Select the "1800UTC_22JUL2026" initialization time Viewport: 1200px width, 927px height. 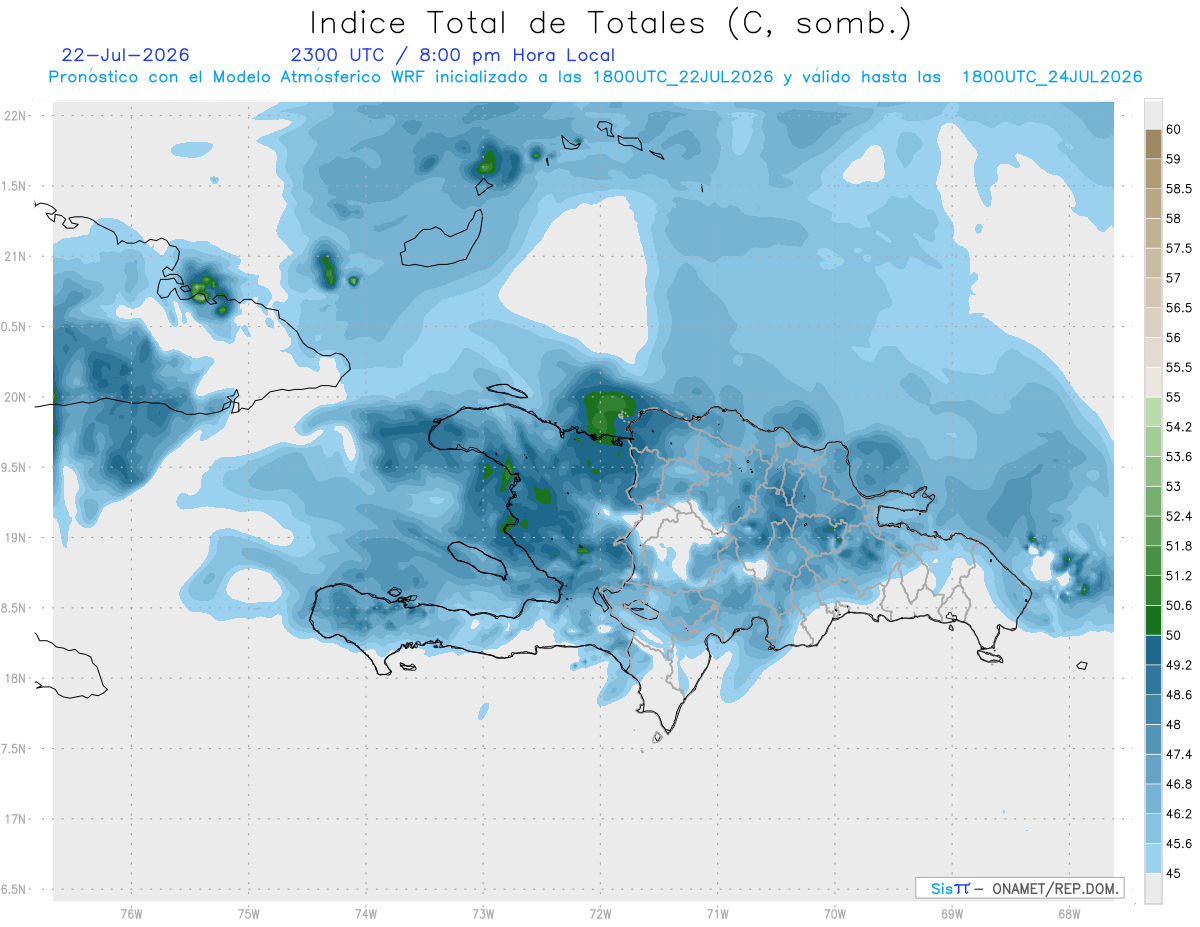point(683,77)
